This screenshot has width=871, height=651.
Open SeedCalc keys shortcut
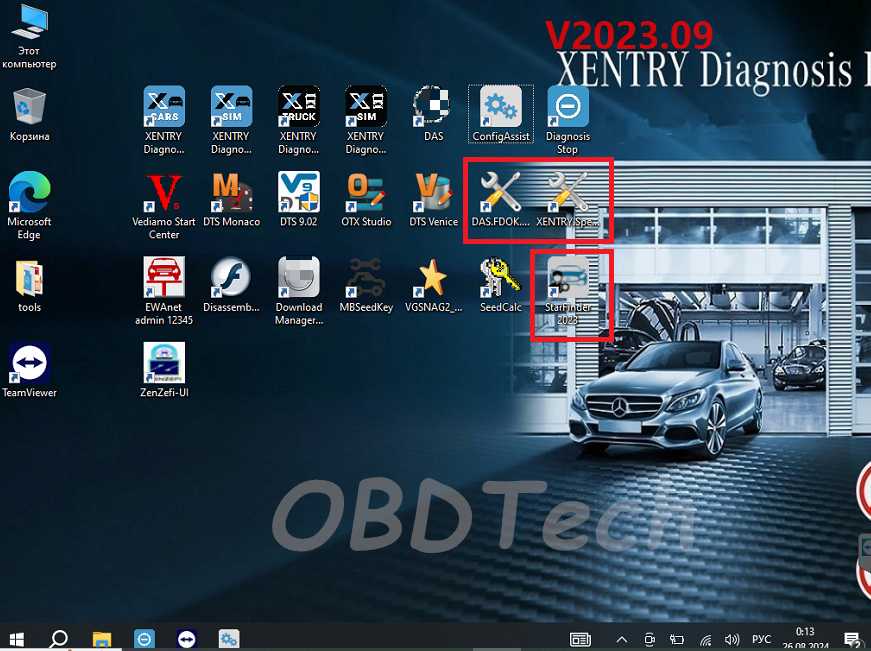pos(500,284)
